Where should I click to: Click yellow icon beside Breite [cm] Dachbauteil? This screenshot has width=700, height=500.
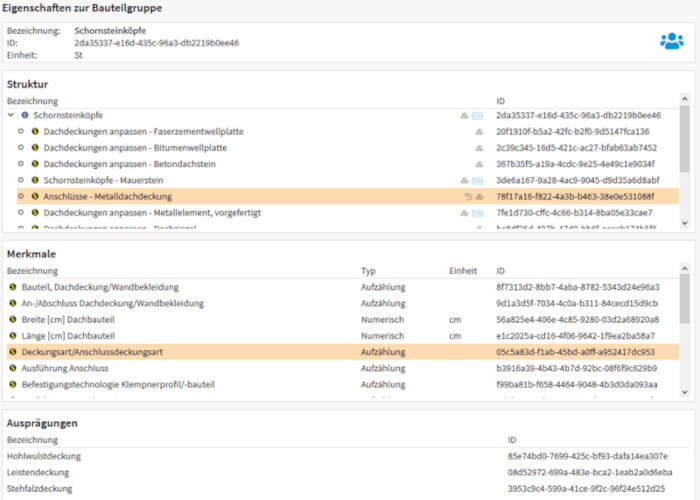coord(13,319)
